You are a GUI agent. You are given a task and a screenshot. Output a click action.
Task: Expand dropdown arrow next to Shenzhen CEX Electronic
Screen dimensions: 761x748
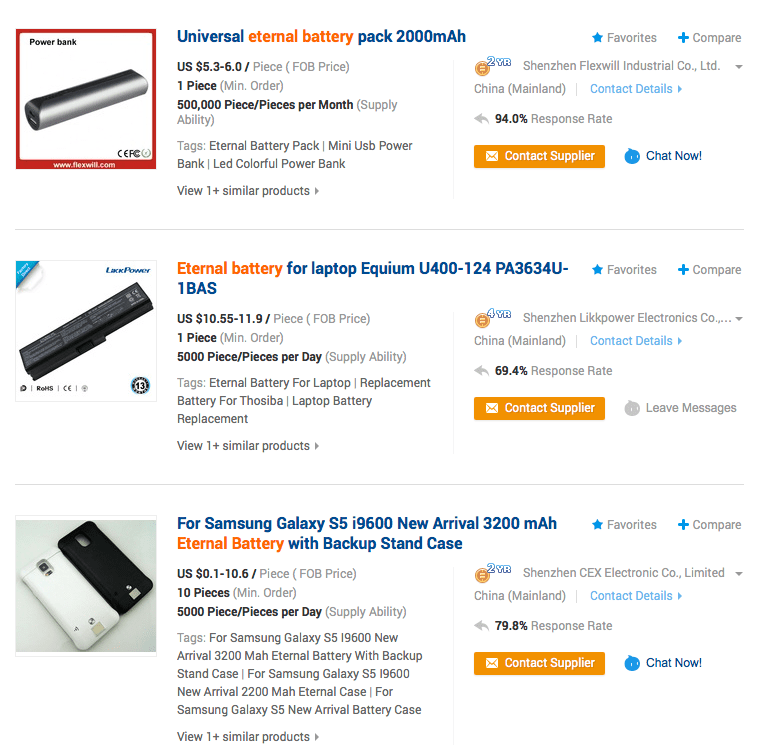(739, 573)
